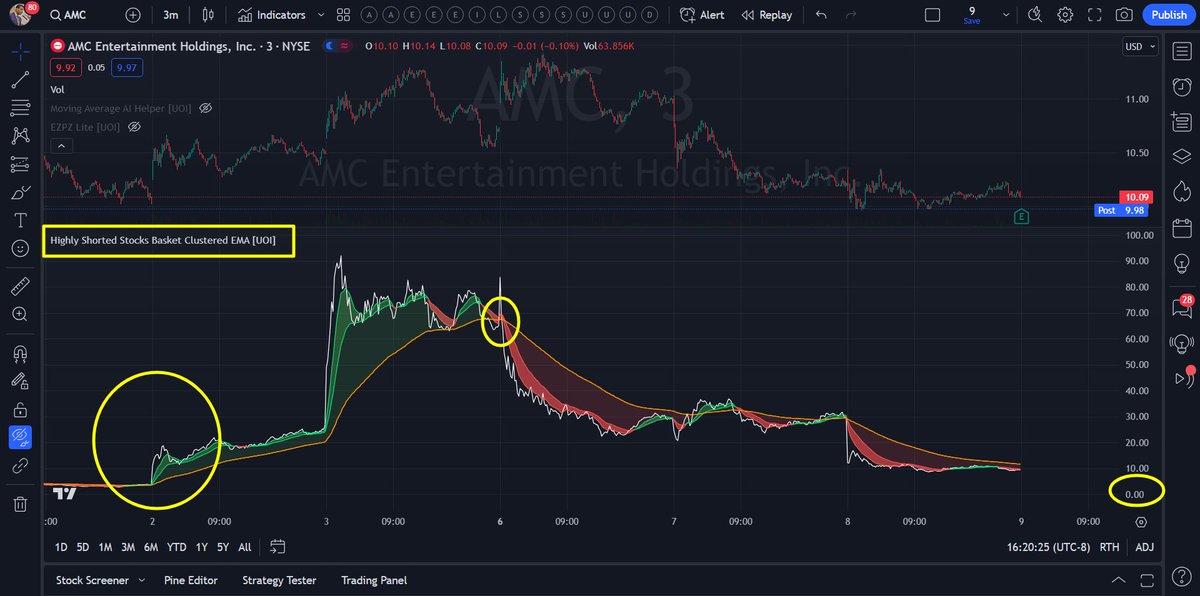Screen dimensions: 1200x596
Task: Change the candlestick chart style
Action: click(x=208, y=15)
